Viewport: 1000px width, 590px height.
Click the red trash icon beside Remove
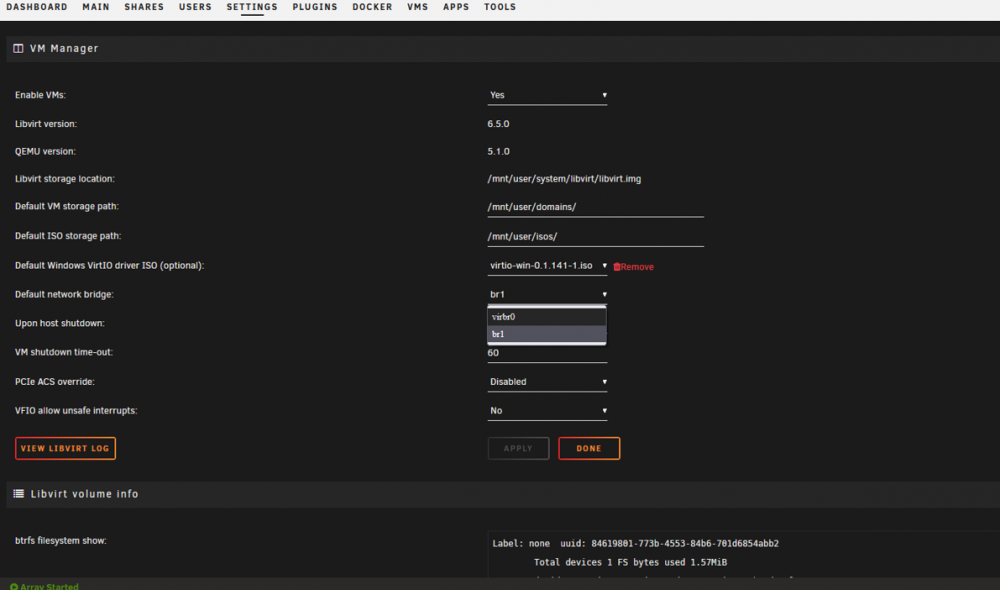coord(617,267)
